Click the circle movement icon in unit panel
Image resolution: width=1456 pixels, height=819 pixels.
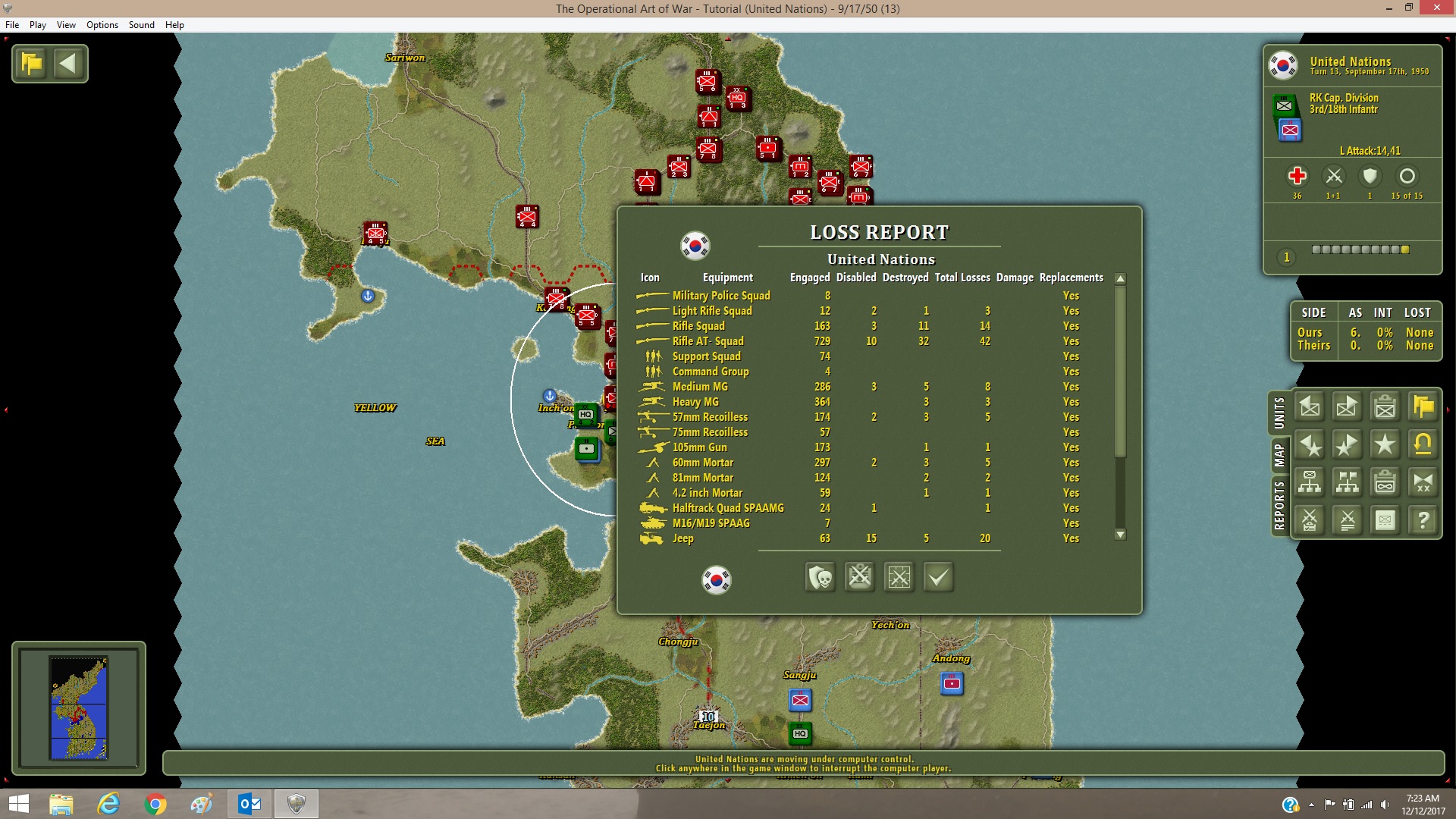pyautogui.click(x=1407, y=176)
